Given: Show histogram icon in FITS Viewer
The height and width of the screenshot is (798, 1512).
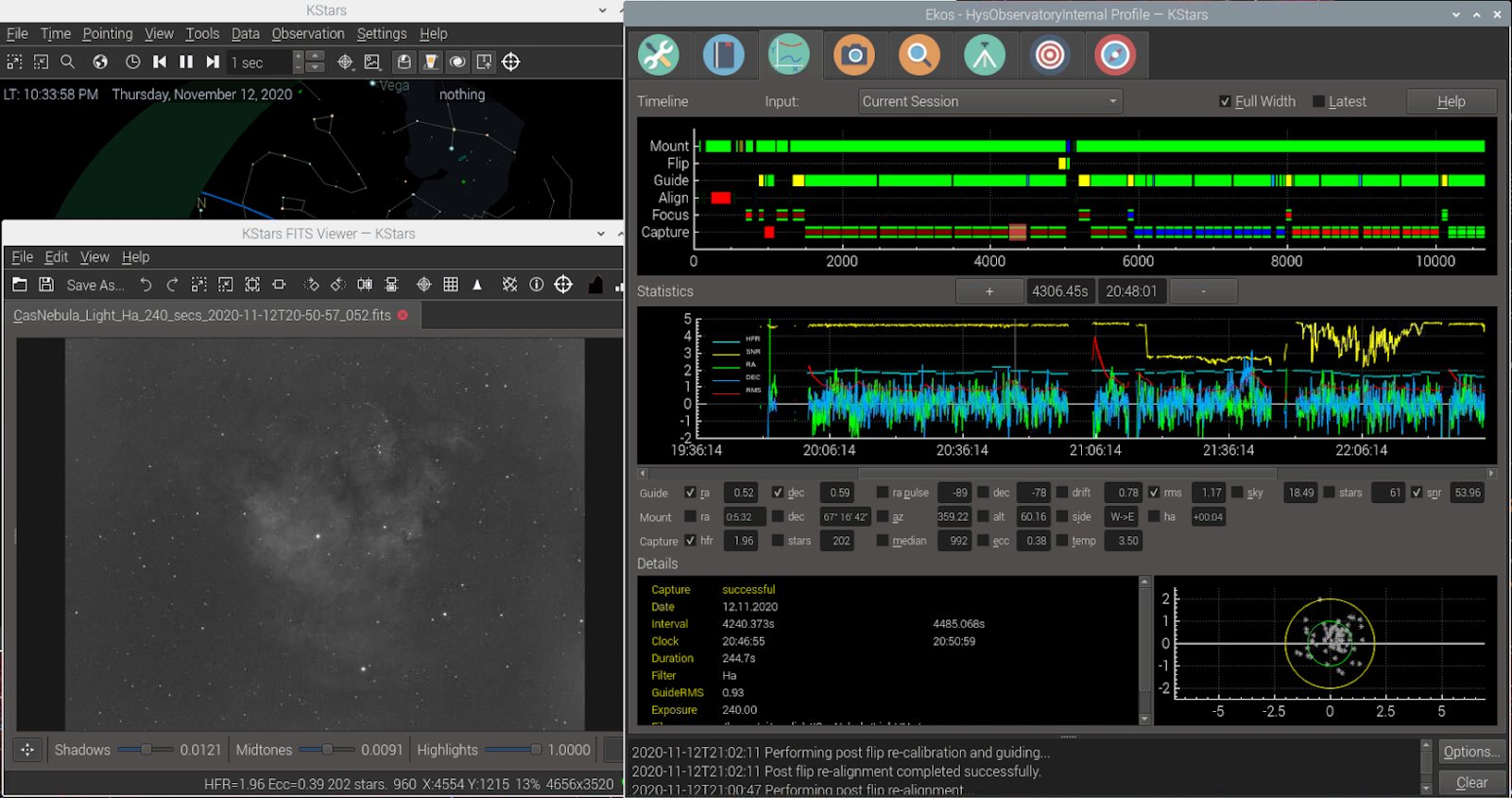Looking at the screenshot, I should (595, 285).
